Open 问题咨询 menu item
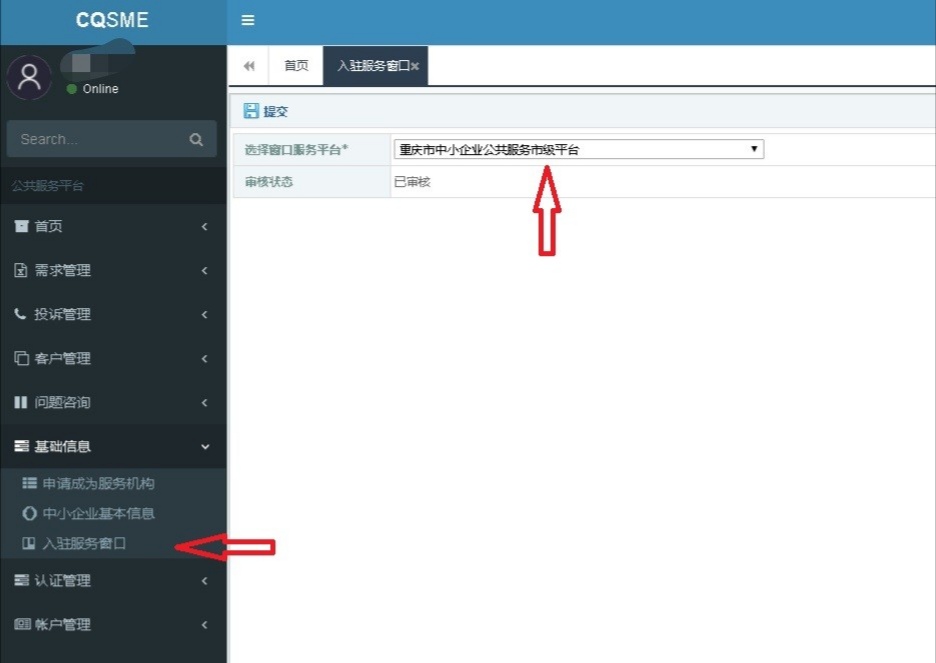 click(113, 402)
